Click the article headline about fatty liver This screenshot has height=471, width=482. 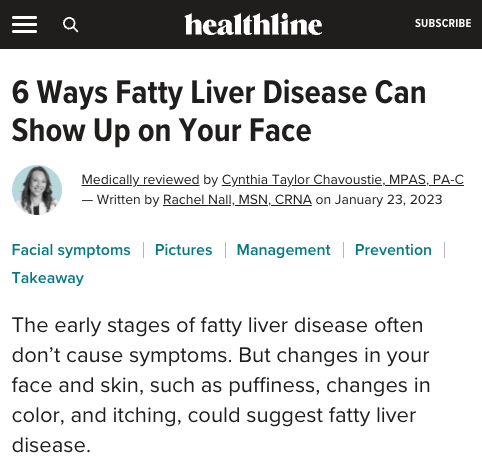tap(219, 112)
